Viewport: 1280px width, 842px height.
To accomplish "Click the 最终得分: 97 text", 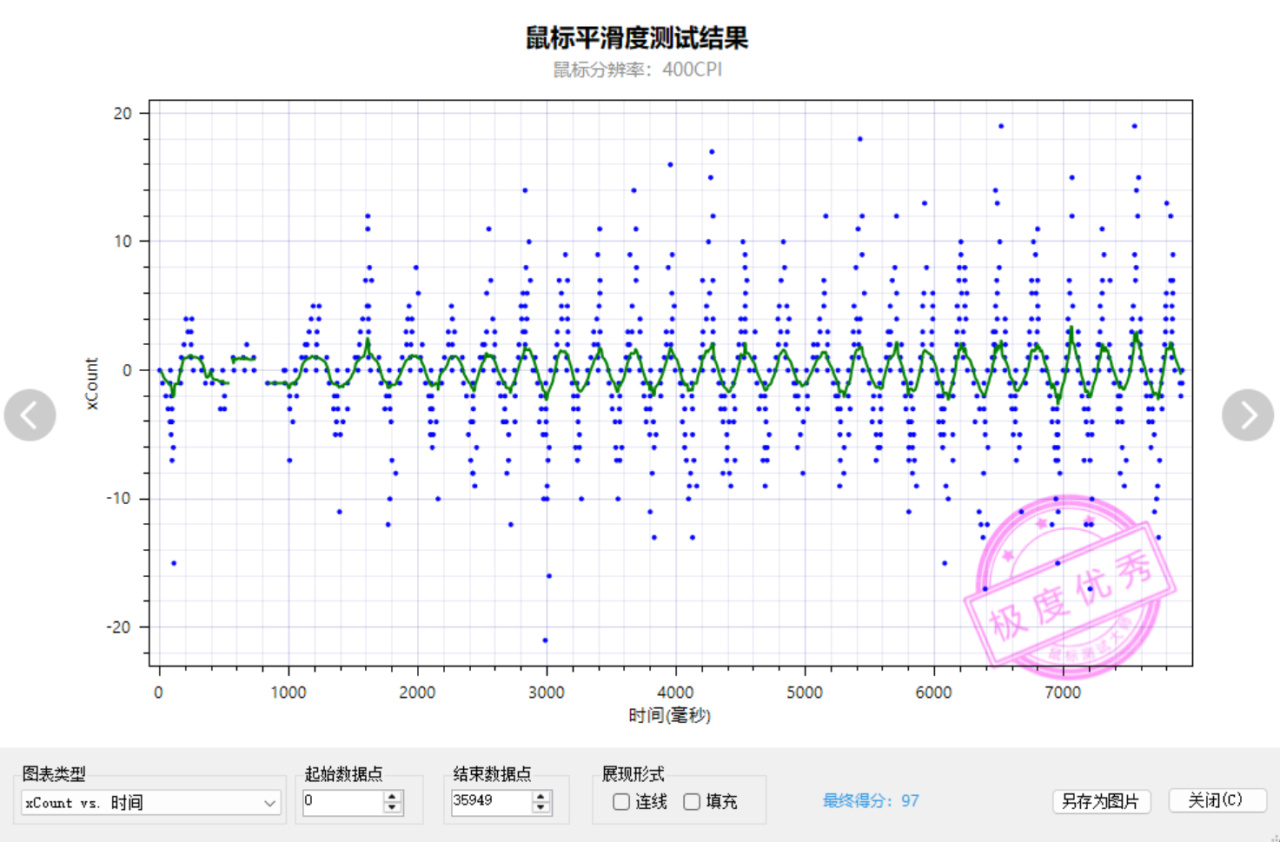I will tap(871, 801).
